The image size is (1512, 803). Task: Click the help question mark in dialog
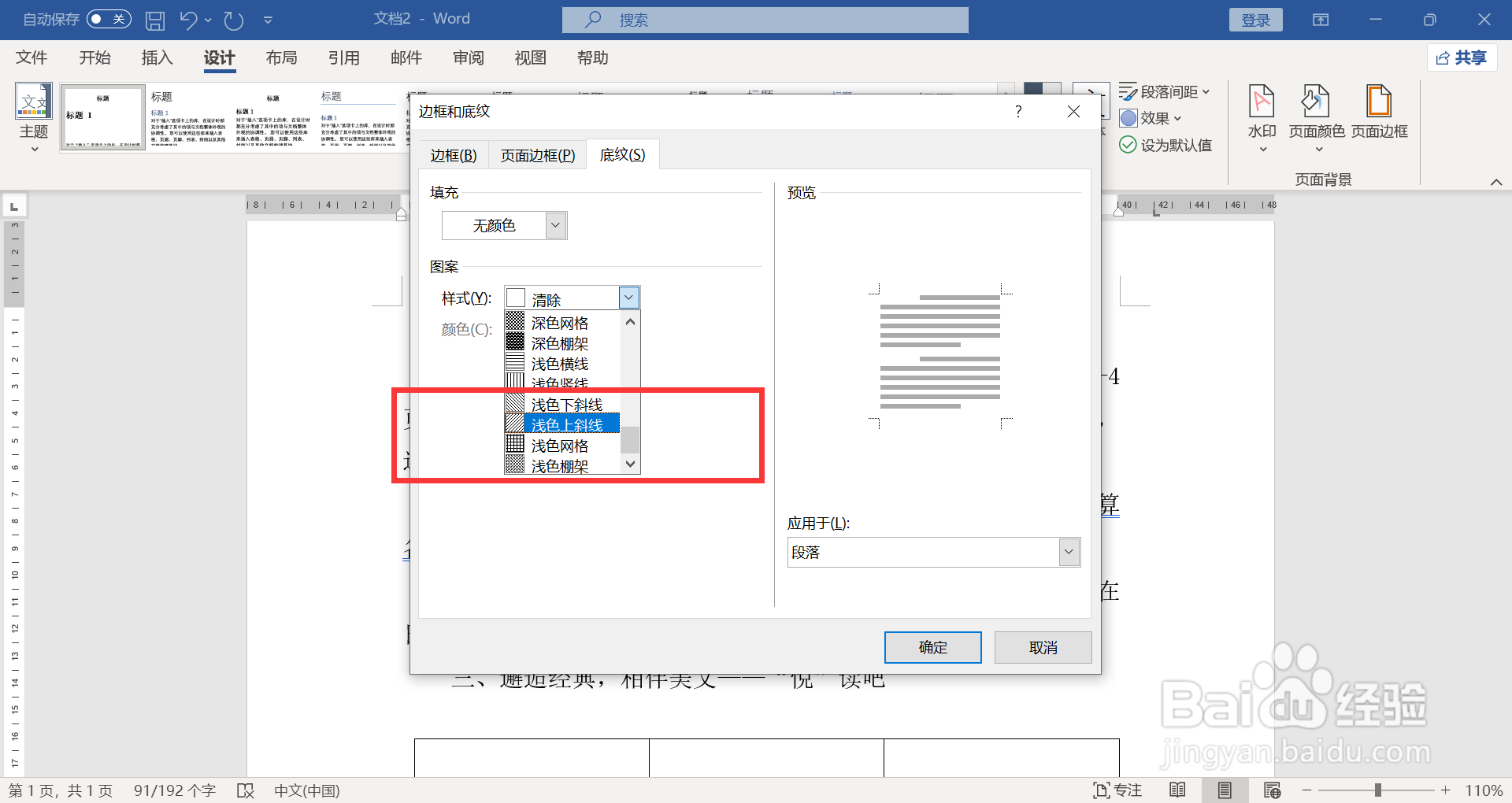click(1018, 112)
